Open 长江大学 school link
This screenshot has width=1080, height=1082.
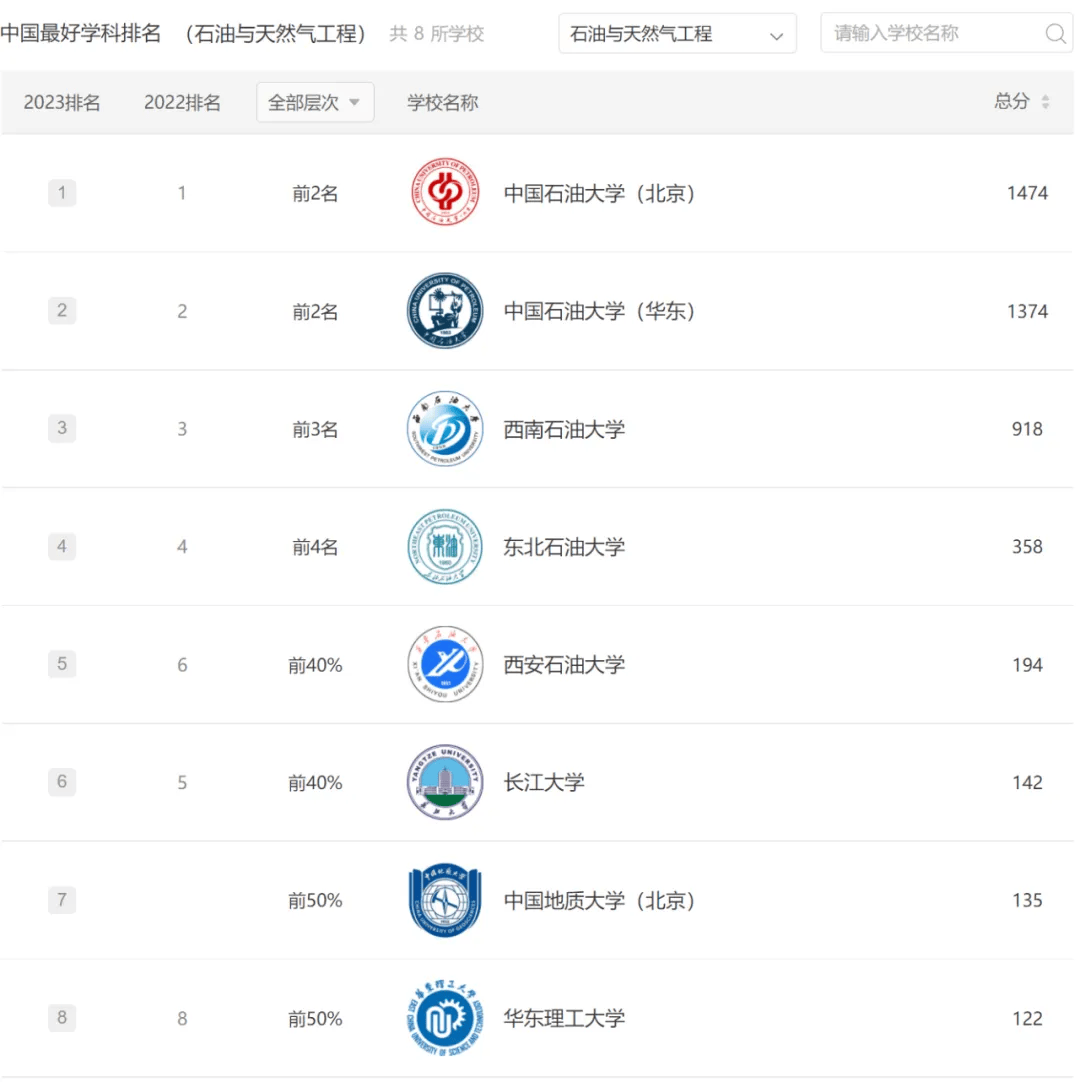[x=544, y=782]
